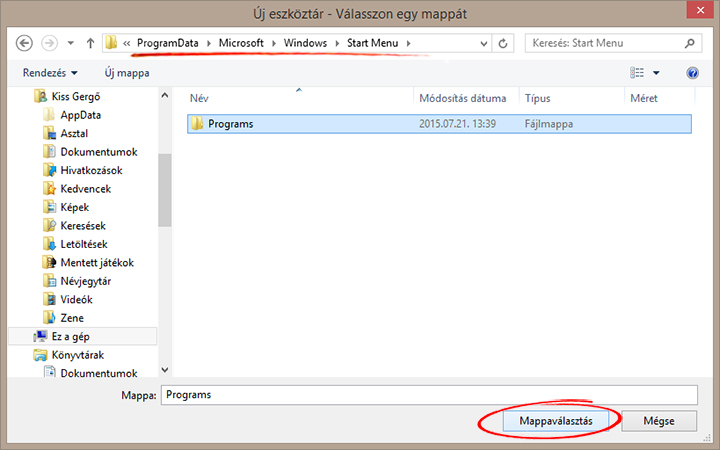
Task: Click the help question mark icon
Action: coord(692,73)
